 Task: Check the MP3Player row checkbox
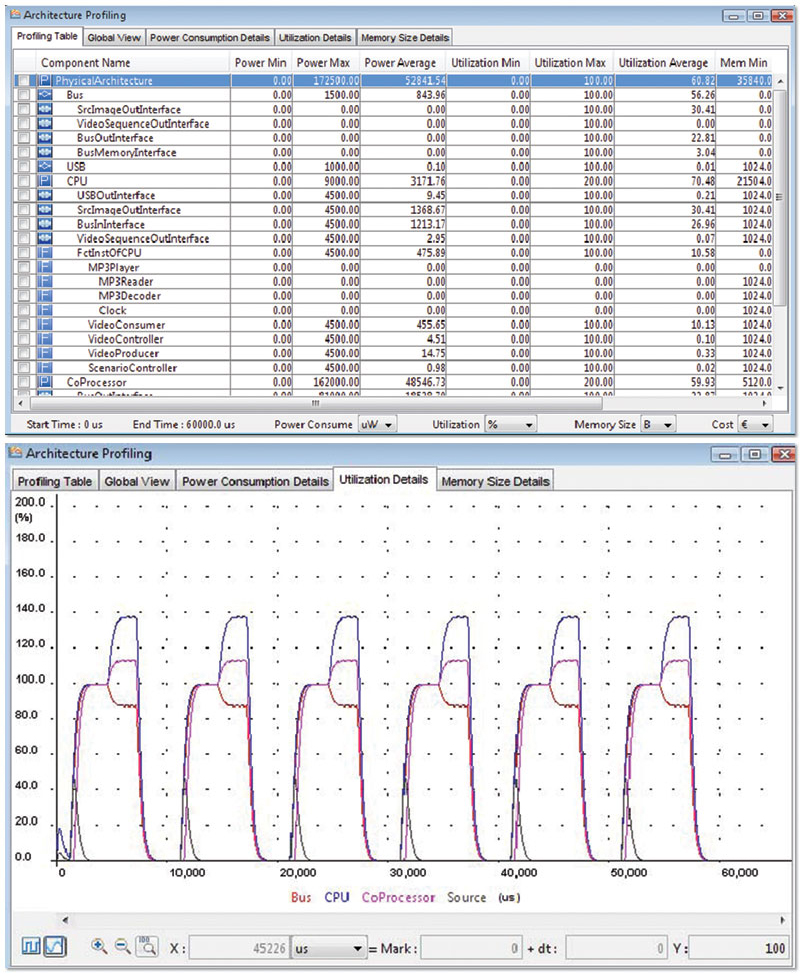tap(23, 267)
